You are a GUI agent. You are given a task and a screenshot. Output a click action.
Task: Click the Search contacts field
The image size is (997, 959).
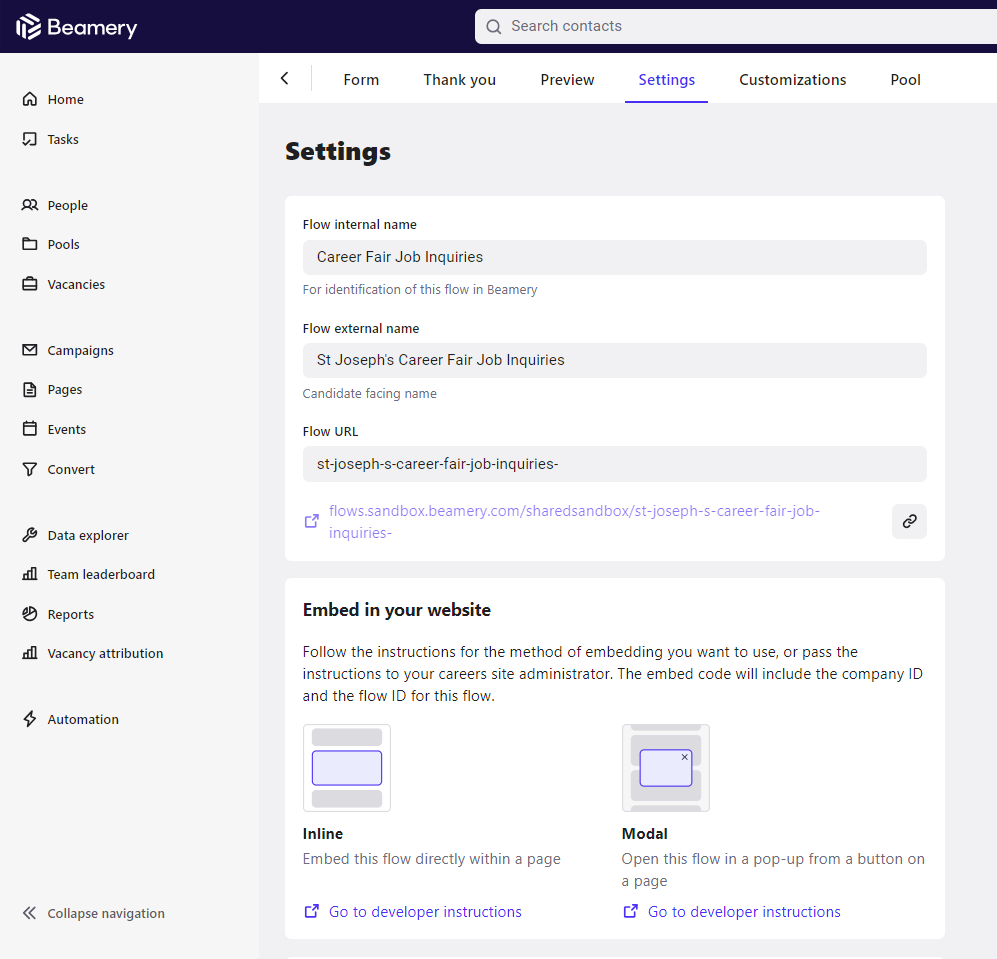(x=736, y=27)
